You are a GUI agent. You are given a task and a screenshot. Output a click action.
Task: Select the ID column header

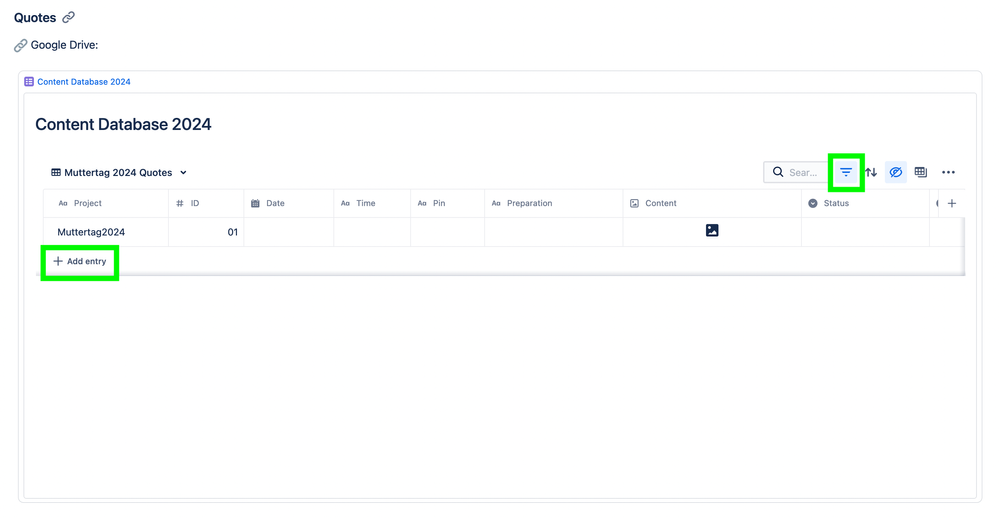206,203
